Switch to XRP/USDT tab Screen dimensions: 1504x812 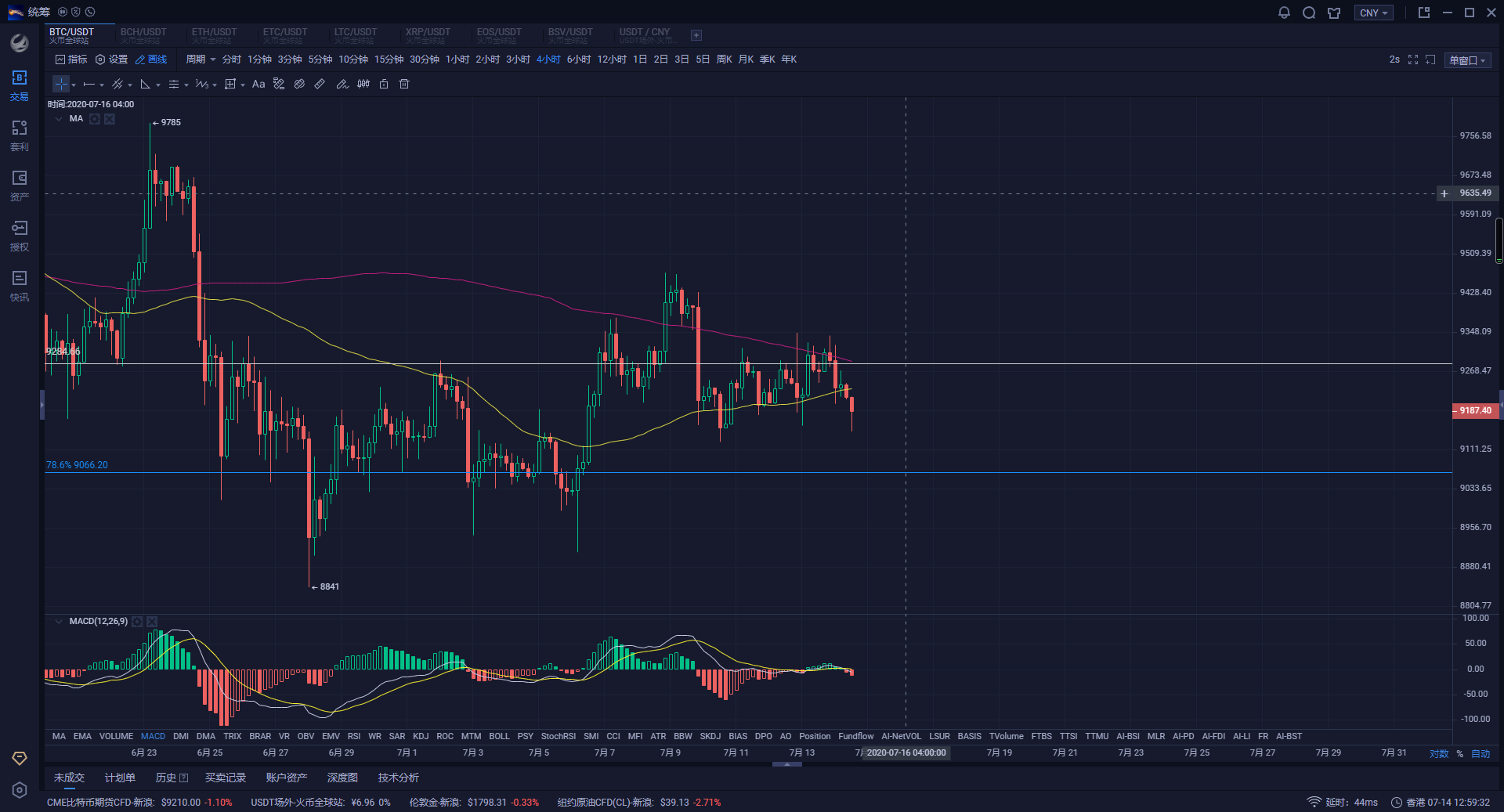pos(428,35)
